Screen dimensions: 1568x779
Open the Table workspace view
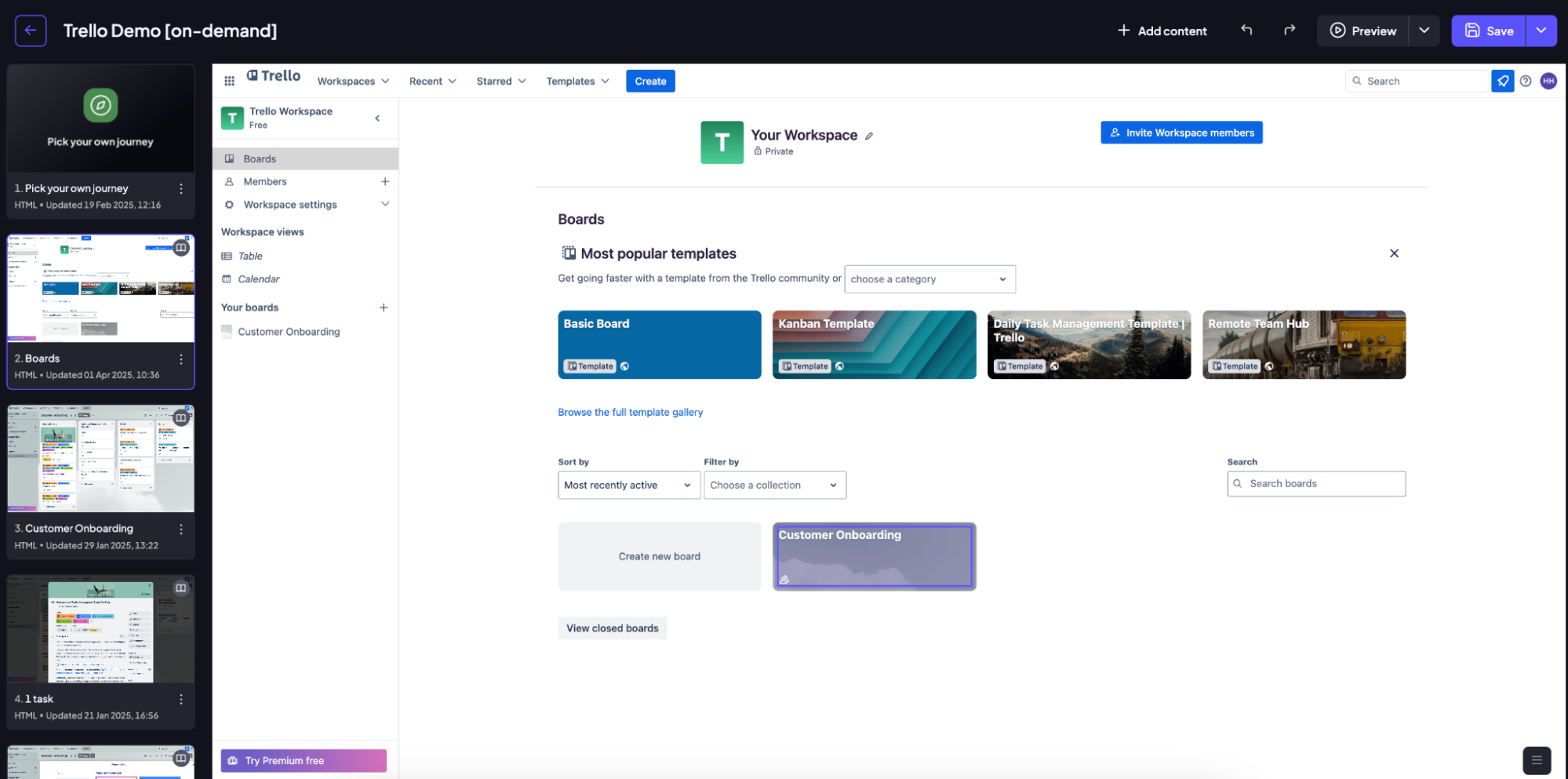click(250, 256)
